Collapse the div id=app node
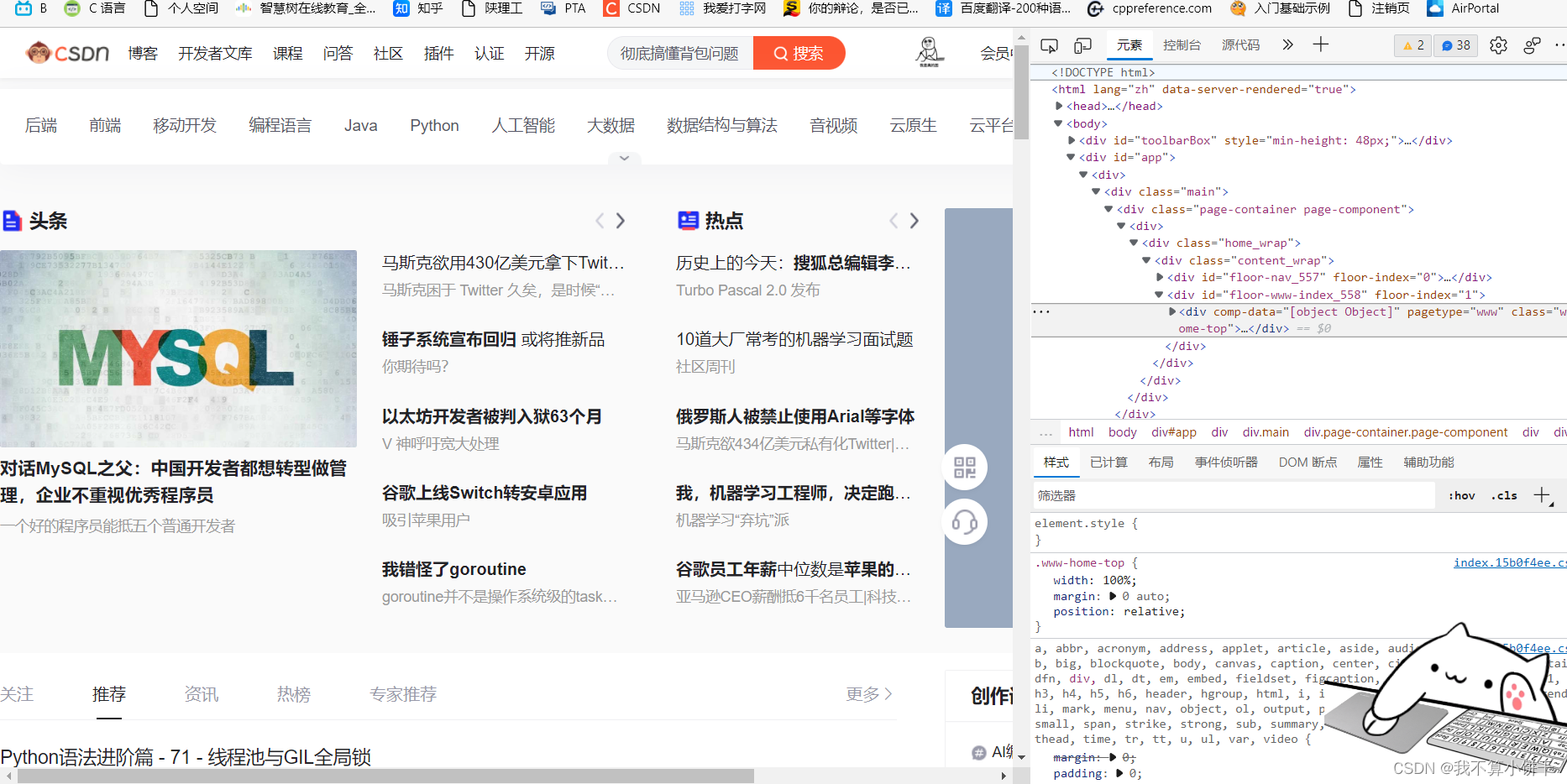This screenshot has width=1567, height=784. point(1071,157)
